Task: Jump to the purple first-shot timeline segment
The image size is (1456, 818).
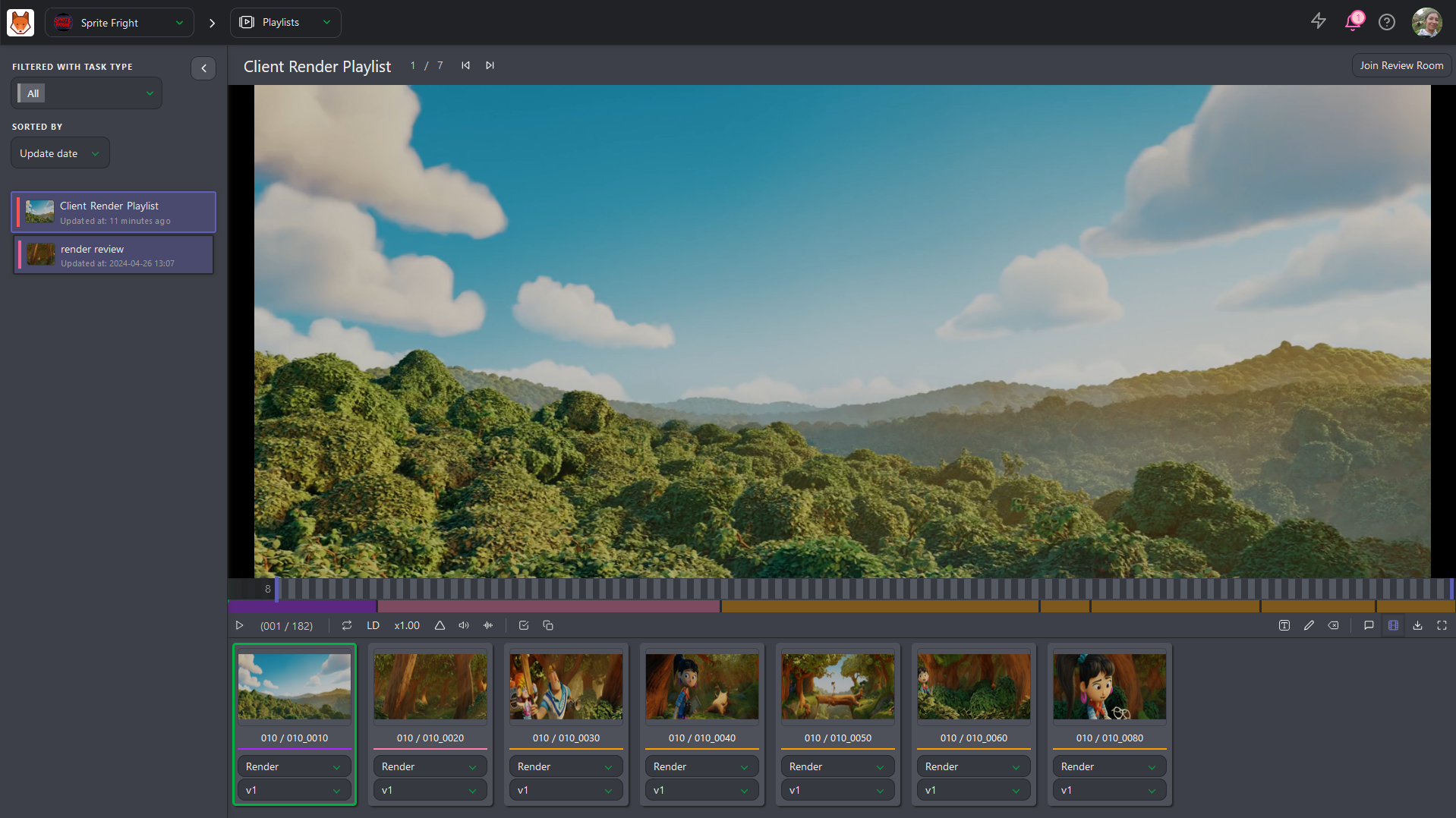Action: [302, 606]
